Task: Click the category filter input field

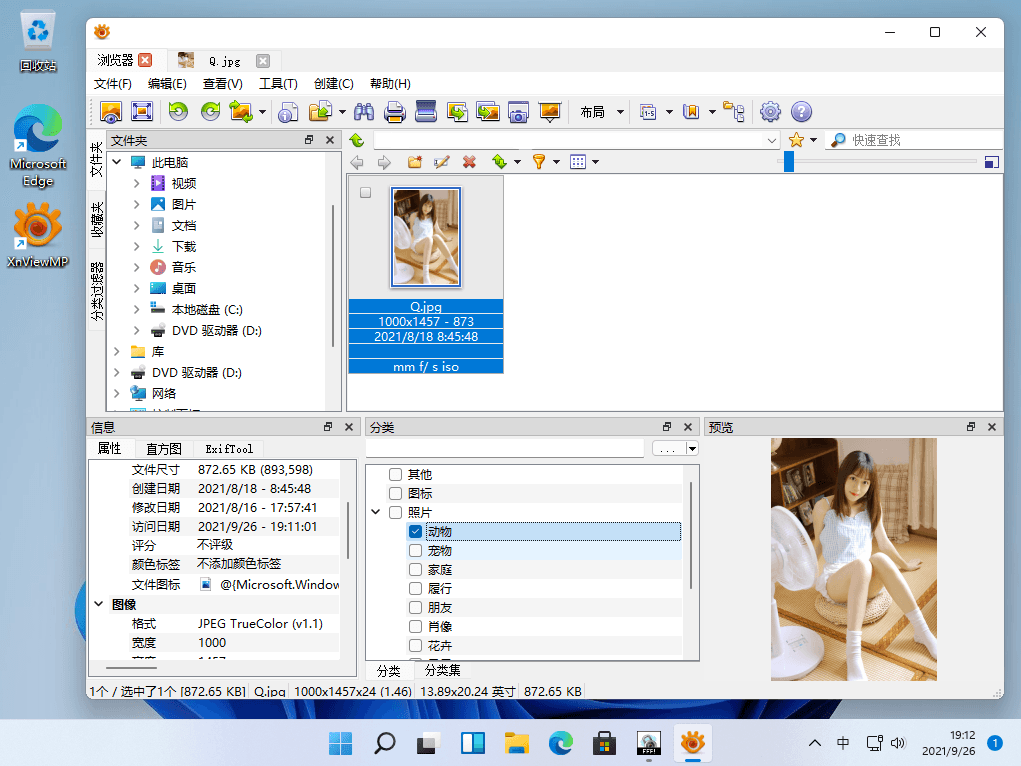Action: coord(505,448)
